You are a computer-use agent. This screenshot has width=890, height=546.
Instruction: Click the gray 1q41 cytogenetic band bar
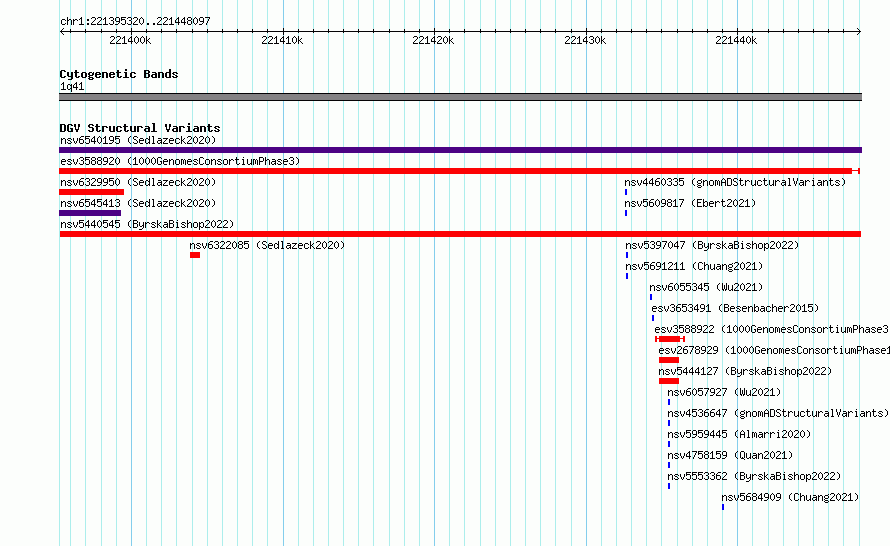pos(460,97)
